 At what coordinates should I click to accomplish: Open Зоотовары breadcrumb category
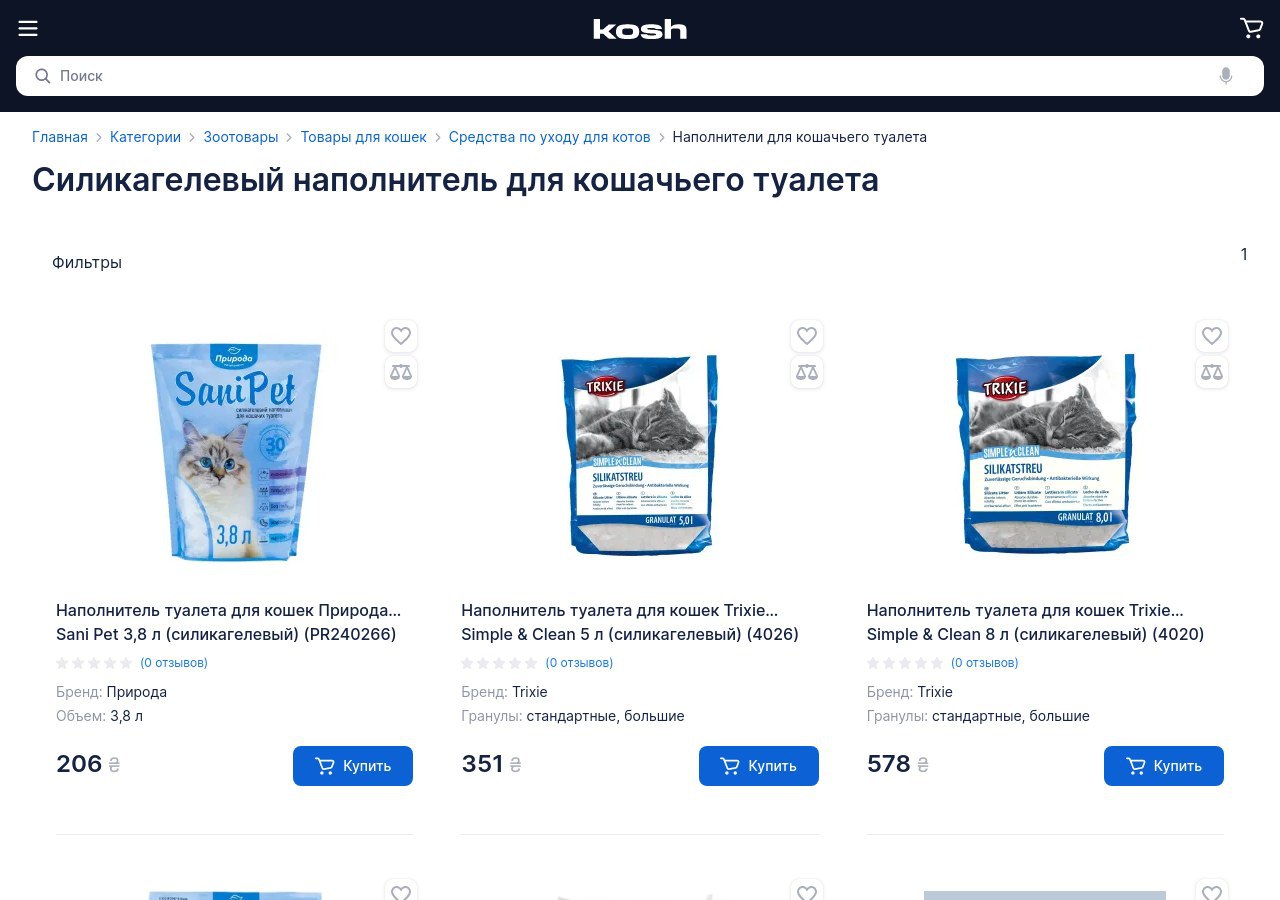241,137
